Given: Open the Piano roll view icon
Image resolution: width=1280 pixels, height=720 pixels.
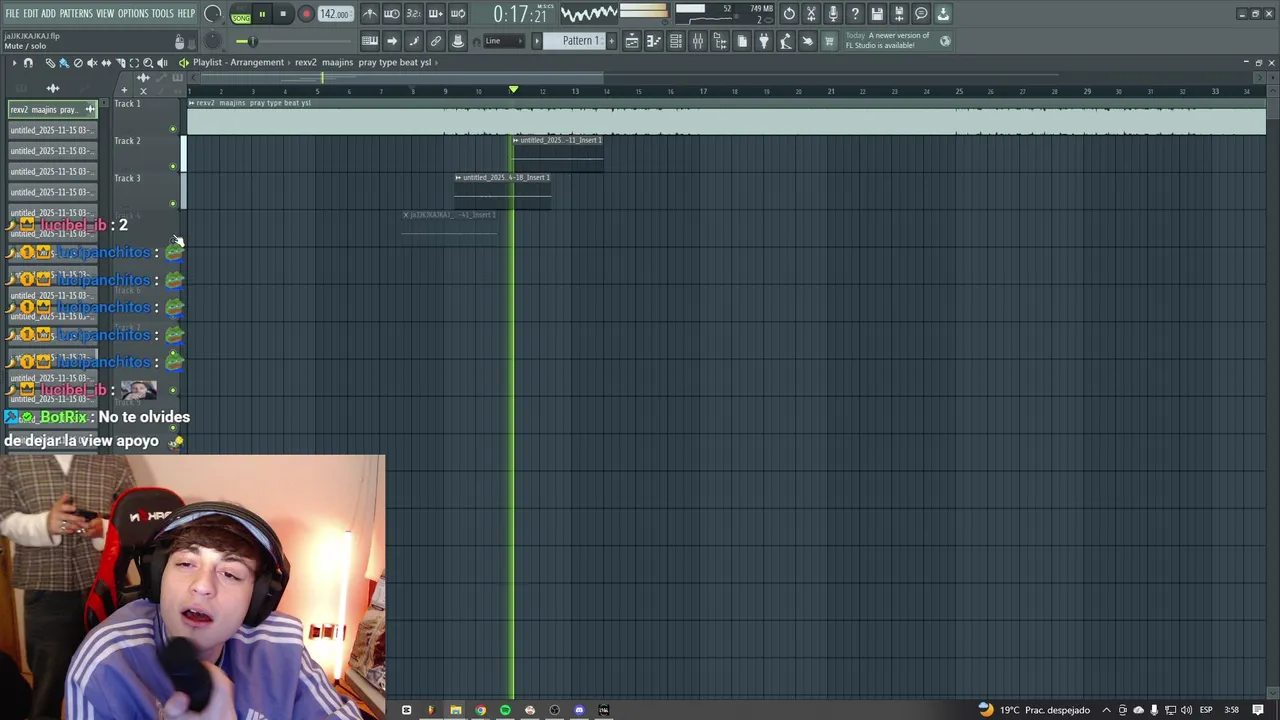Looking at the screenshot, I should pyautogui.click(x=653, y=41).
